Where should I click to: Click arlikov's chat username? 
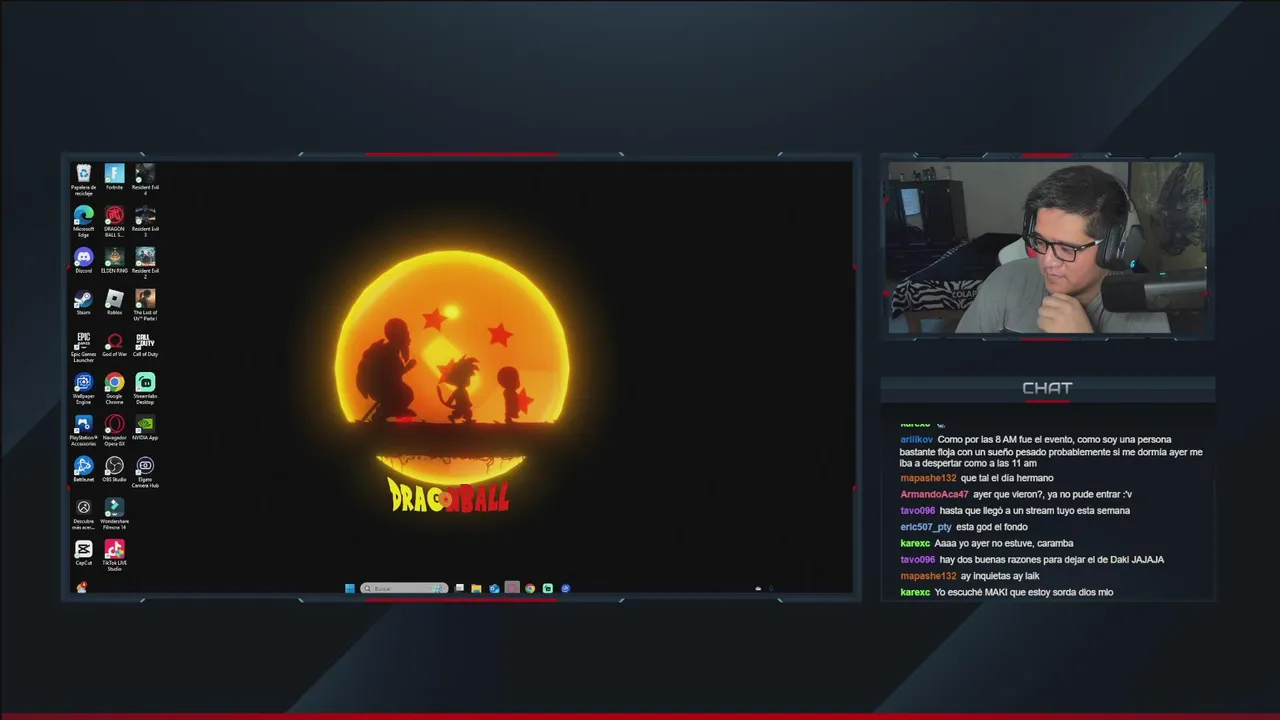tap(916, 439)
